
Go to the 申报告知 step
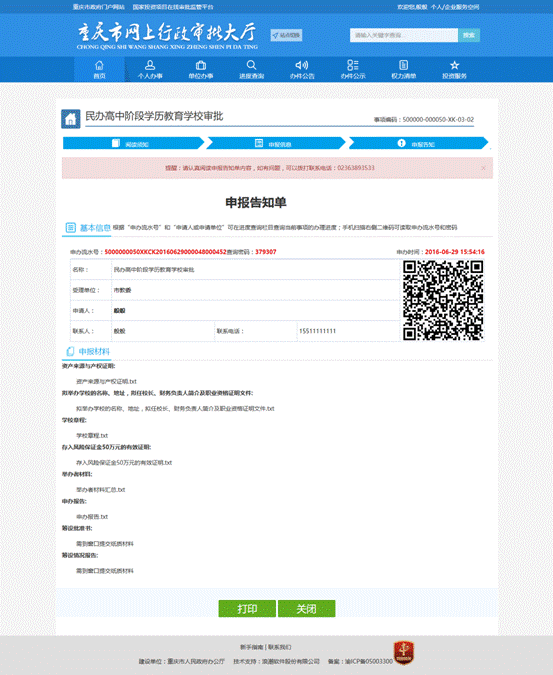pos(418,143)
